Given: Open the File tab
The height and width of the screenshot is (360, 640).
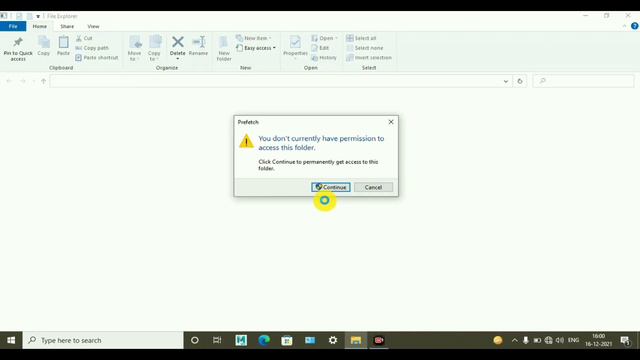Looking at the screenshot, I should tap(13, 26).
